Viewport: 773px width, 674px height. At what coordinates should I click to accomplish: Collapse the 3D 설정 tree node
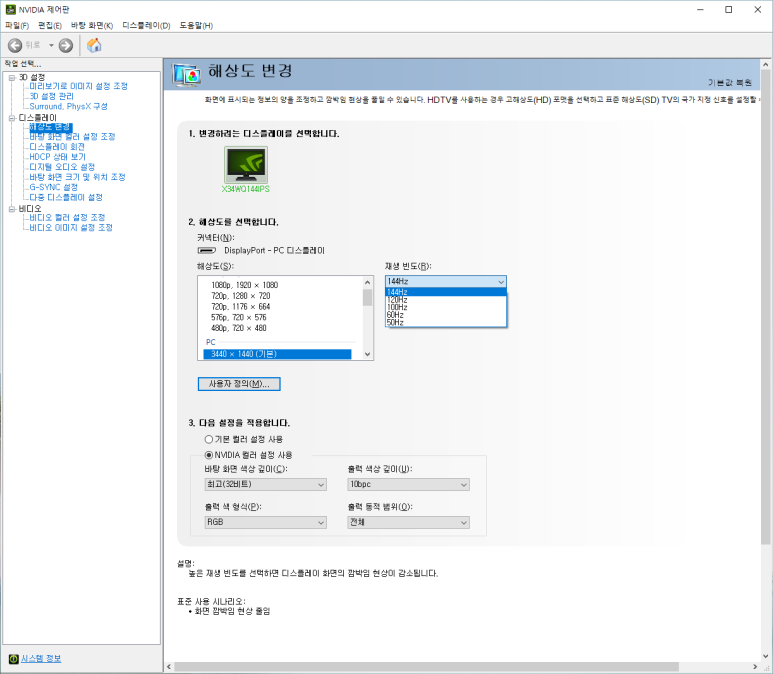pyautogui.click(x=12, y=77)
